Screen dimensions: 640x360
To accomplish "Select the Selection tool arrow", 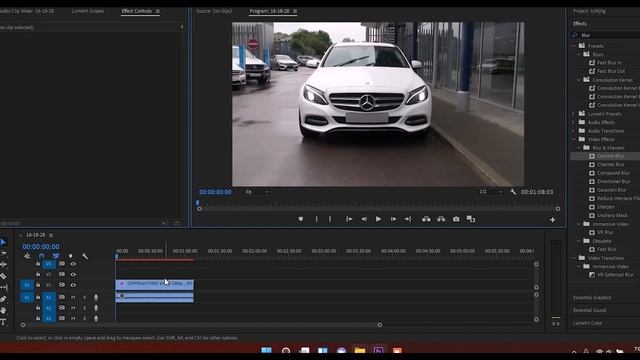I will 3,242.
